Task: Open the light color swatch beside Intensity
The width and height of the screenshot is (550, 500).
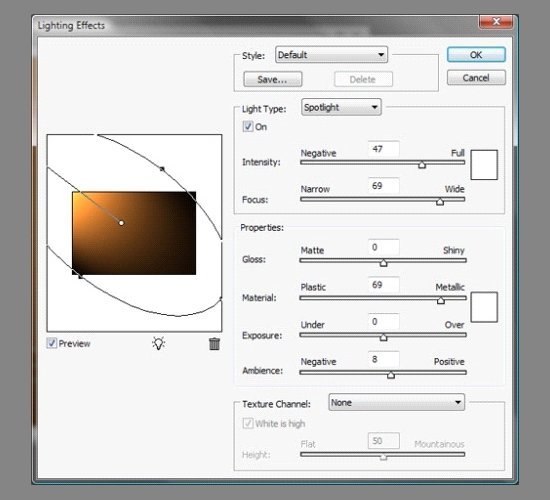Action: pos(484,165)
